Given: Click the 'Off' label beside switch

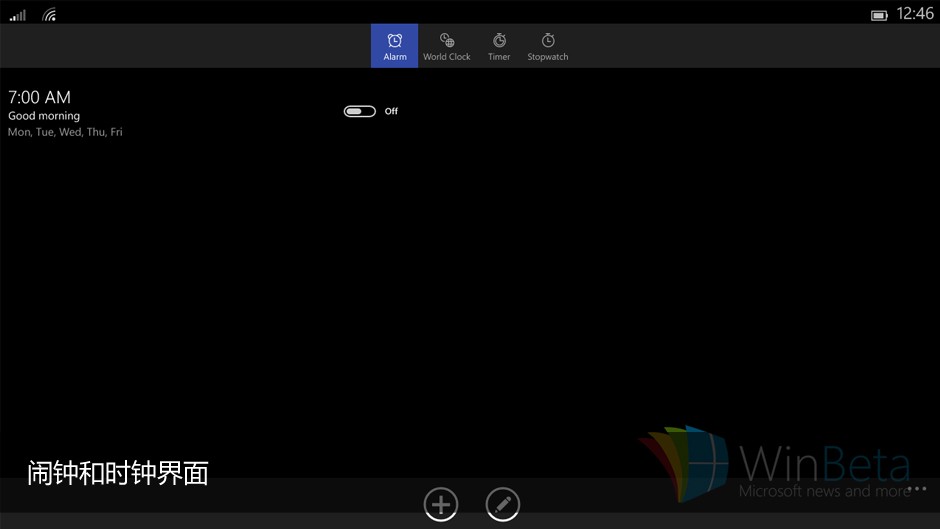Looking at the screenshot, I should 391,111.
